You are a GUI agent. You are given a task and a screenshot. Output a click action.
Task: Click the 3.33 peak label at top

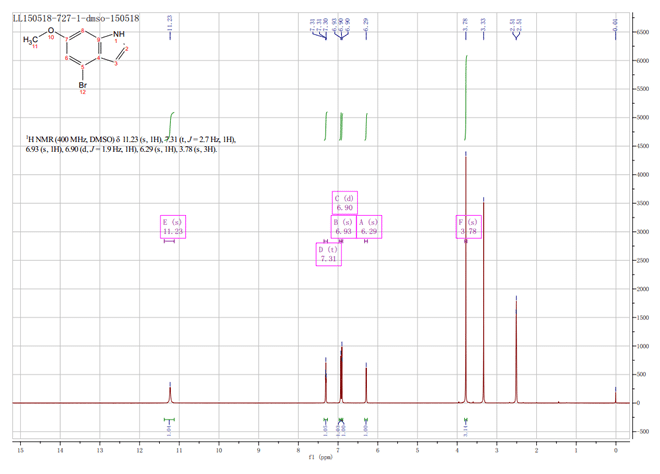tap(483, 24)
